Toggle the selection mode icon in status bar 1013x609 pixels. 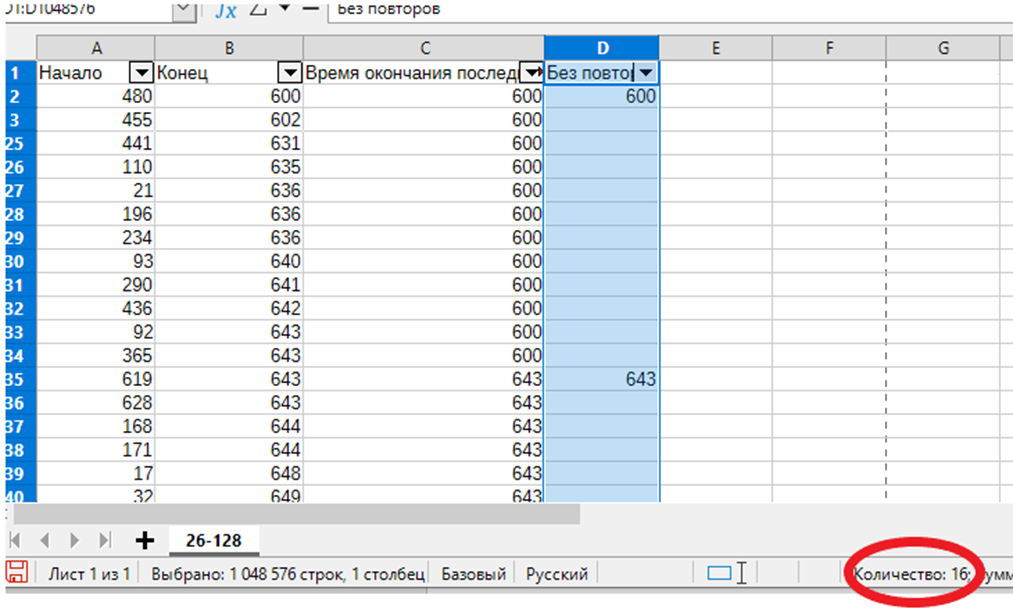719,573
